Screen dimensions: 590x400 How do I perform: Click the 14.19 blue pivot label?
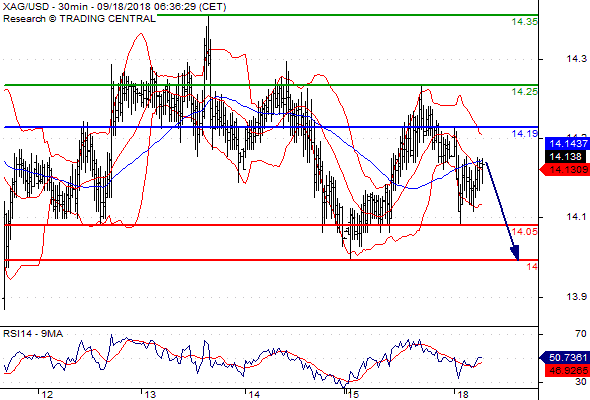coord(525,134)
